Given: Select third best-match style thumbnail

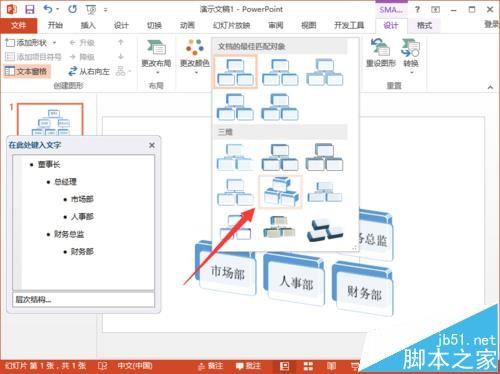Looking at the screenshot, I should click(325, 72).
